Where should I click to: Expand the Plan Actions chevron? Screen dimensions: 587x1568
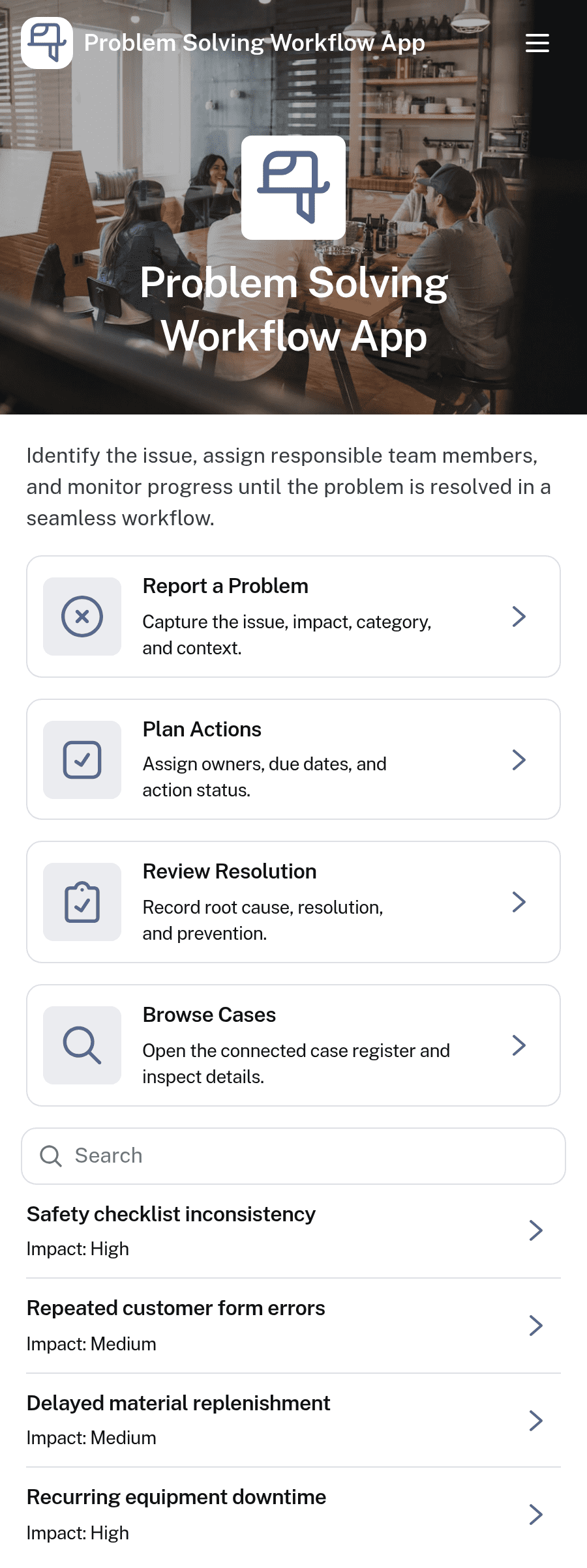pyautogui.click(x=519, y=760)
